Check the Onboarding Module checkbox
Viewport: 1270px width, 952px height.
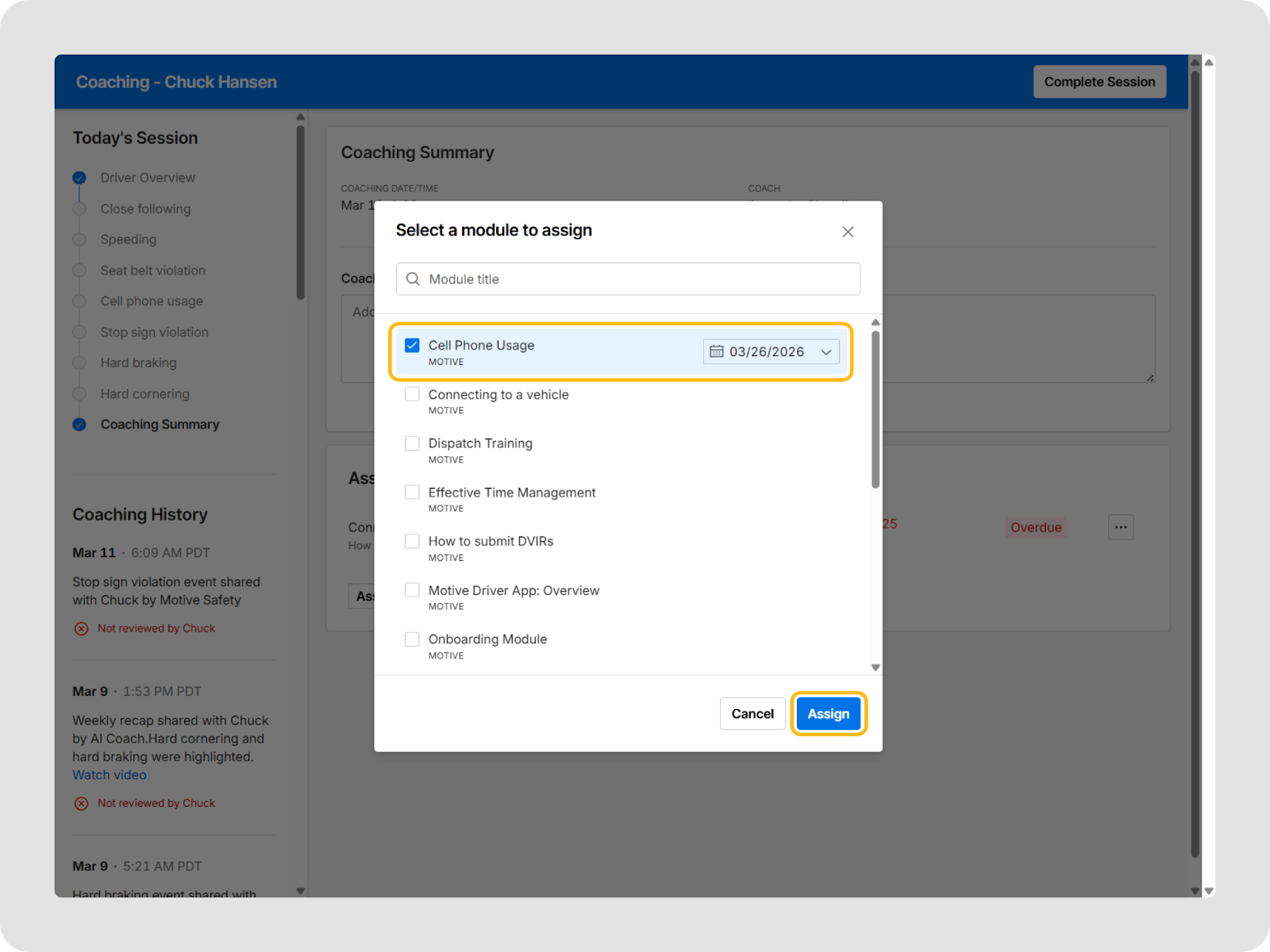click(412, 639)
